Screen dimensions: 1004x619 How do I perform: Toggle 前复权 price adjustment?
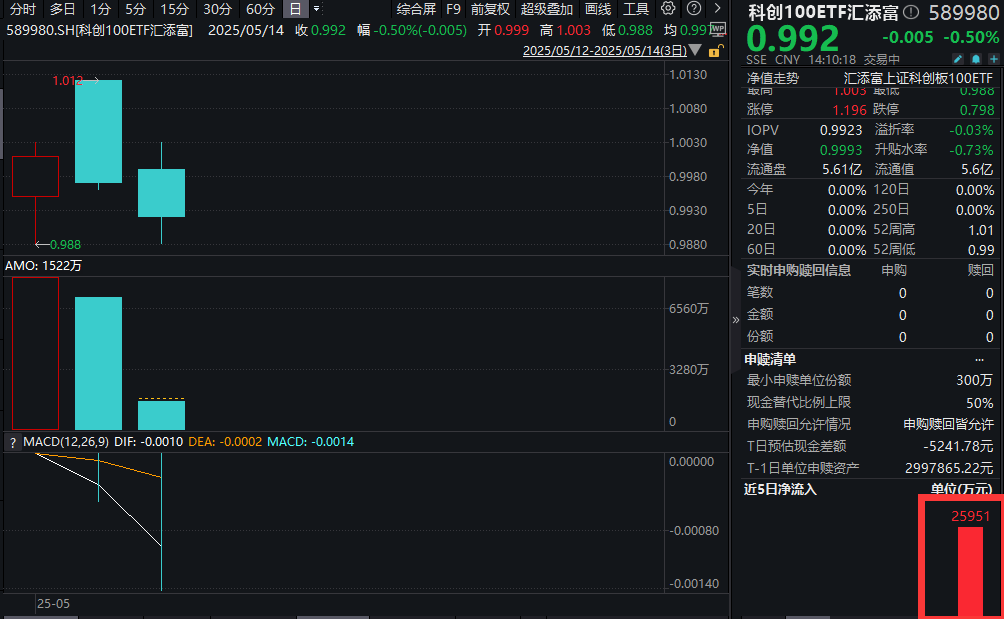click(489, 9)
